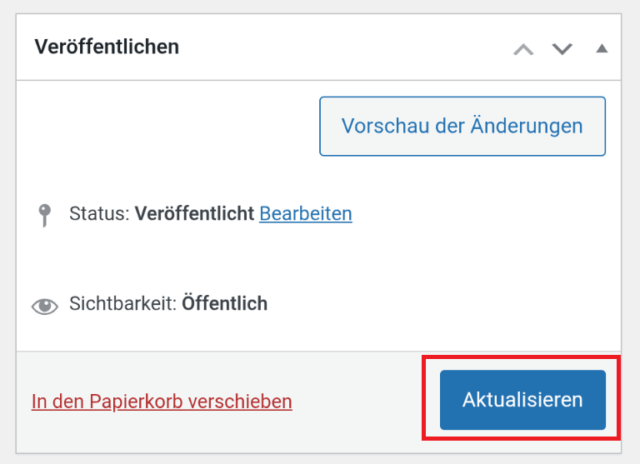
Task: Select the bold Öffentlich visibility value
Action: click(224, 303)
